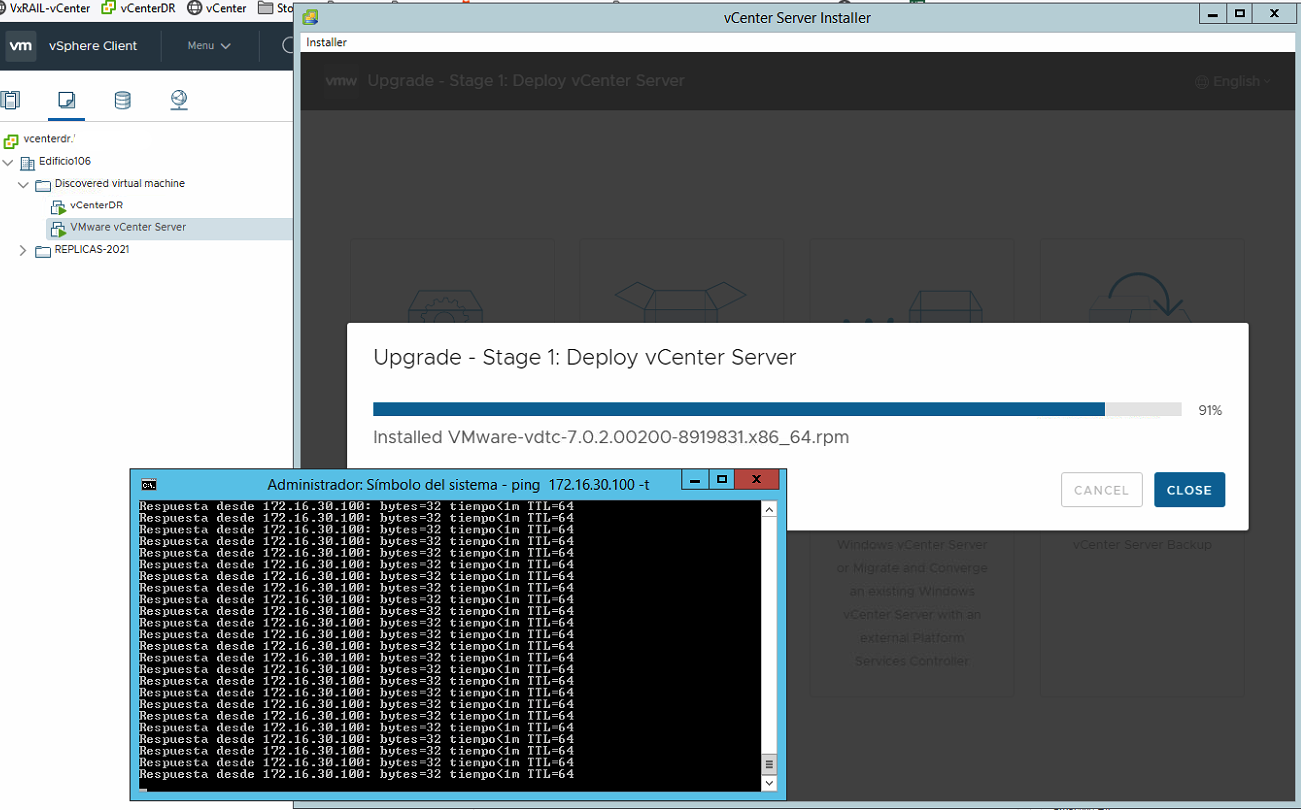Click the vcenterdr vCenter icon
Screen dimensions: 1301x810
[x=11, y=141]
